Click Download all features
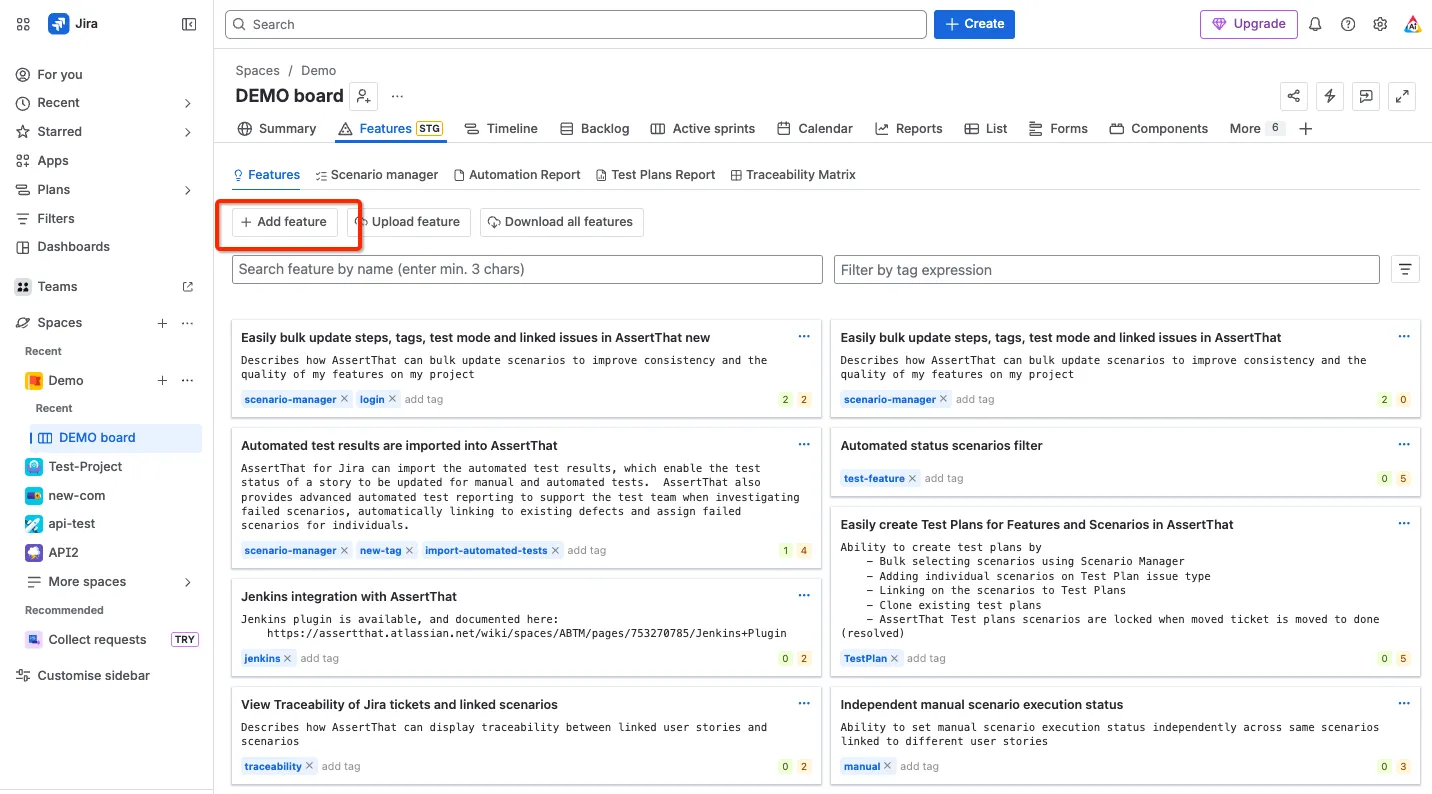The height and width of the screenshot is (794, 1432). (x=561, y=222)
